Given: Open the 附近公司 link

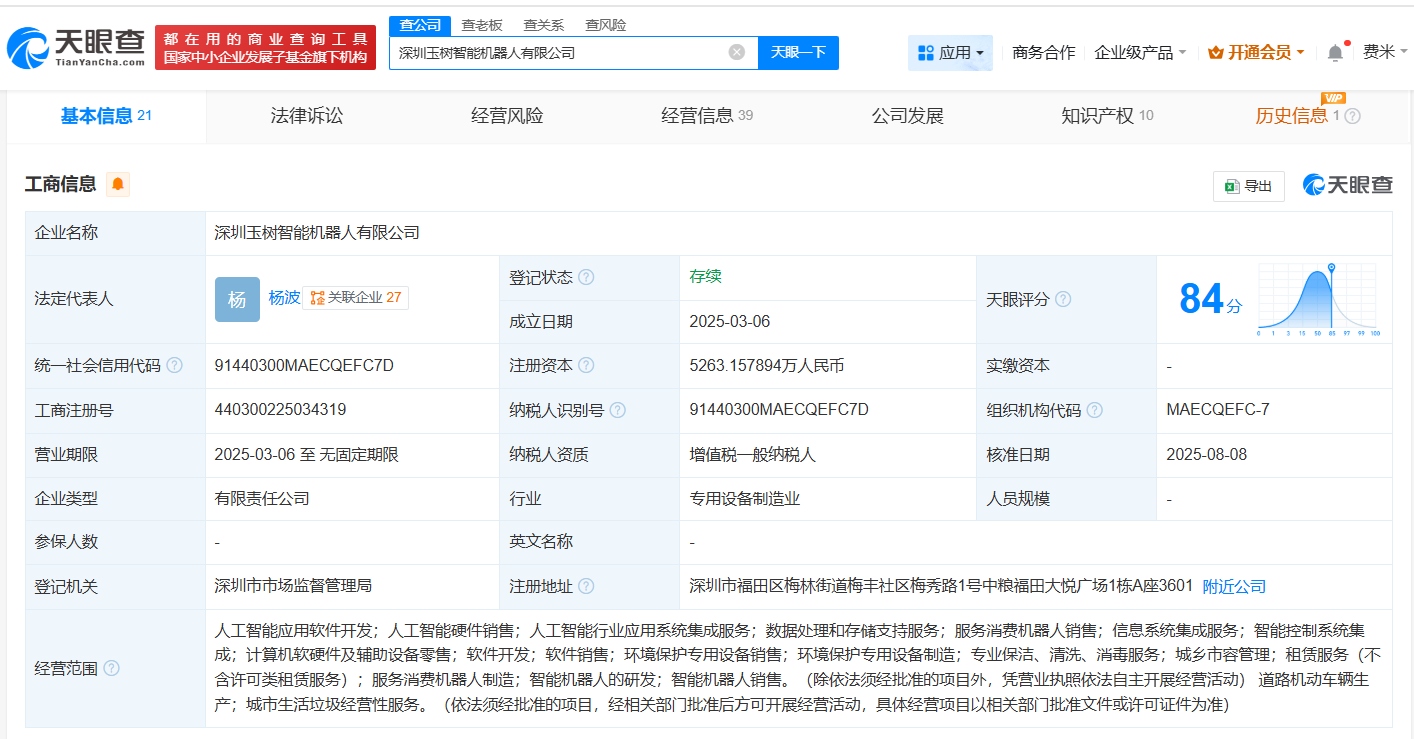Looking at the screenshot, I should (x=1233, y=586).
